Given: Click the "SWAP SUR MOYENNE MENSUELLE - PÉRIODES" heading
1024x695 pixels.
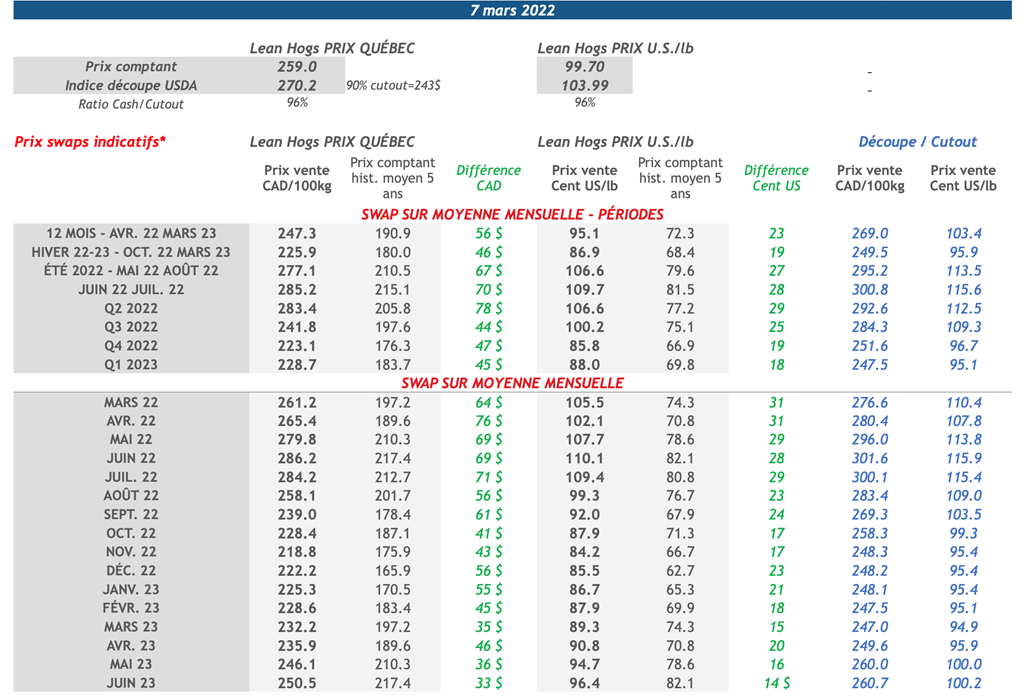Looking at the screenshot, I should pyautogui.click(x=511, y=215).
